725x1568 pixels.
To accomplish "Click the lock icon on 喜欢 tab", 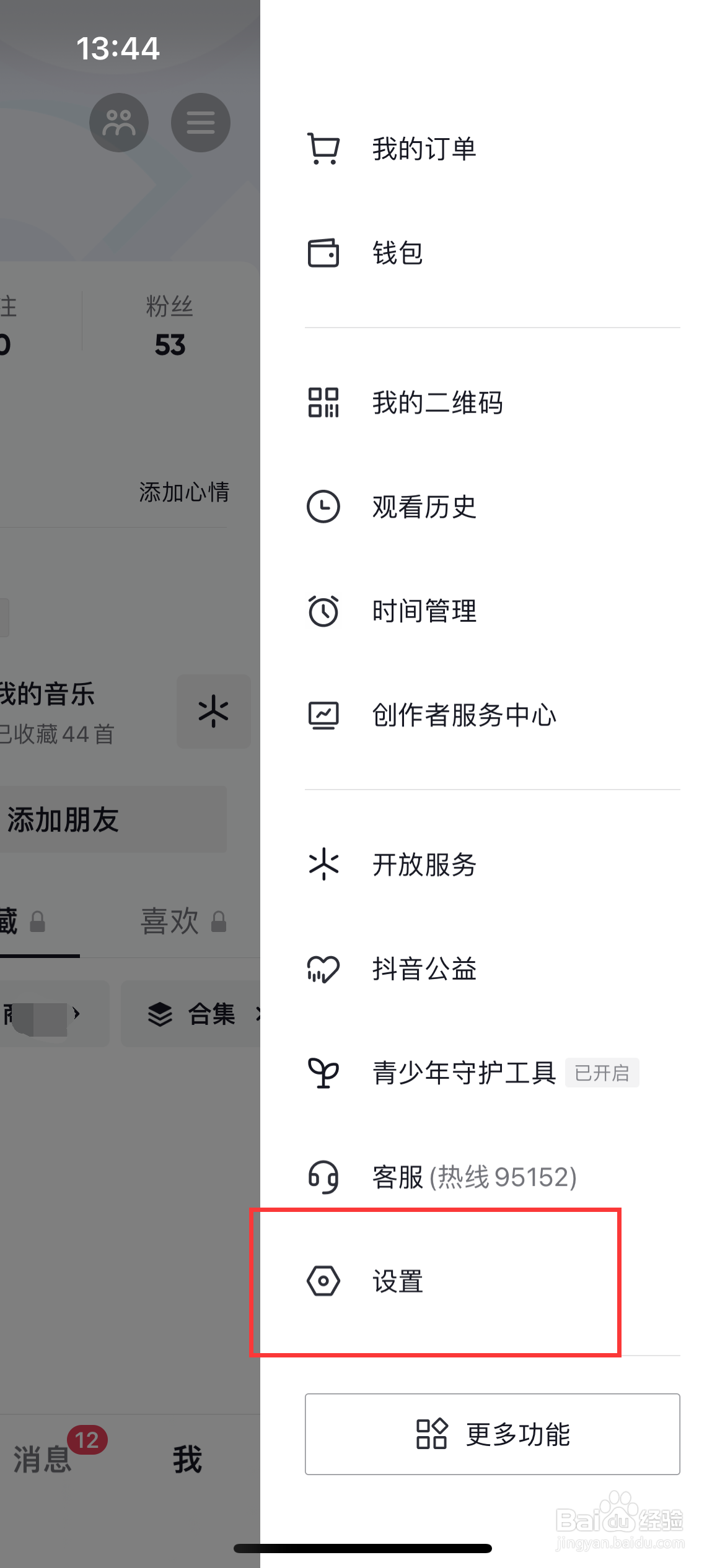I will point(218,922).
